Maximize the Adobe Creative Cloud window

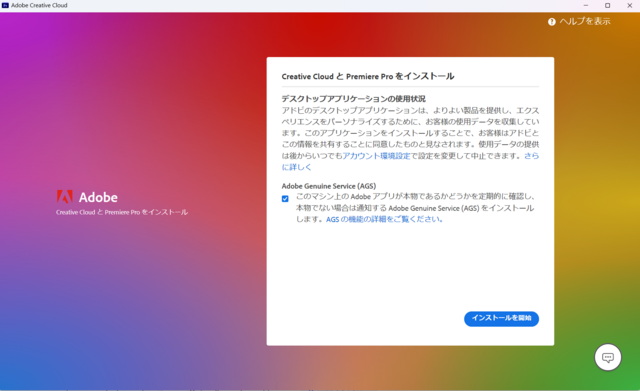tap(607, 5)
